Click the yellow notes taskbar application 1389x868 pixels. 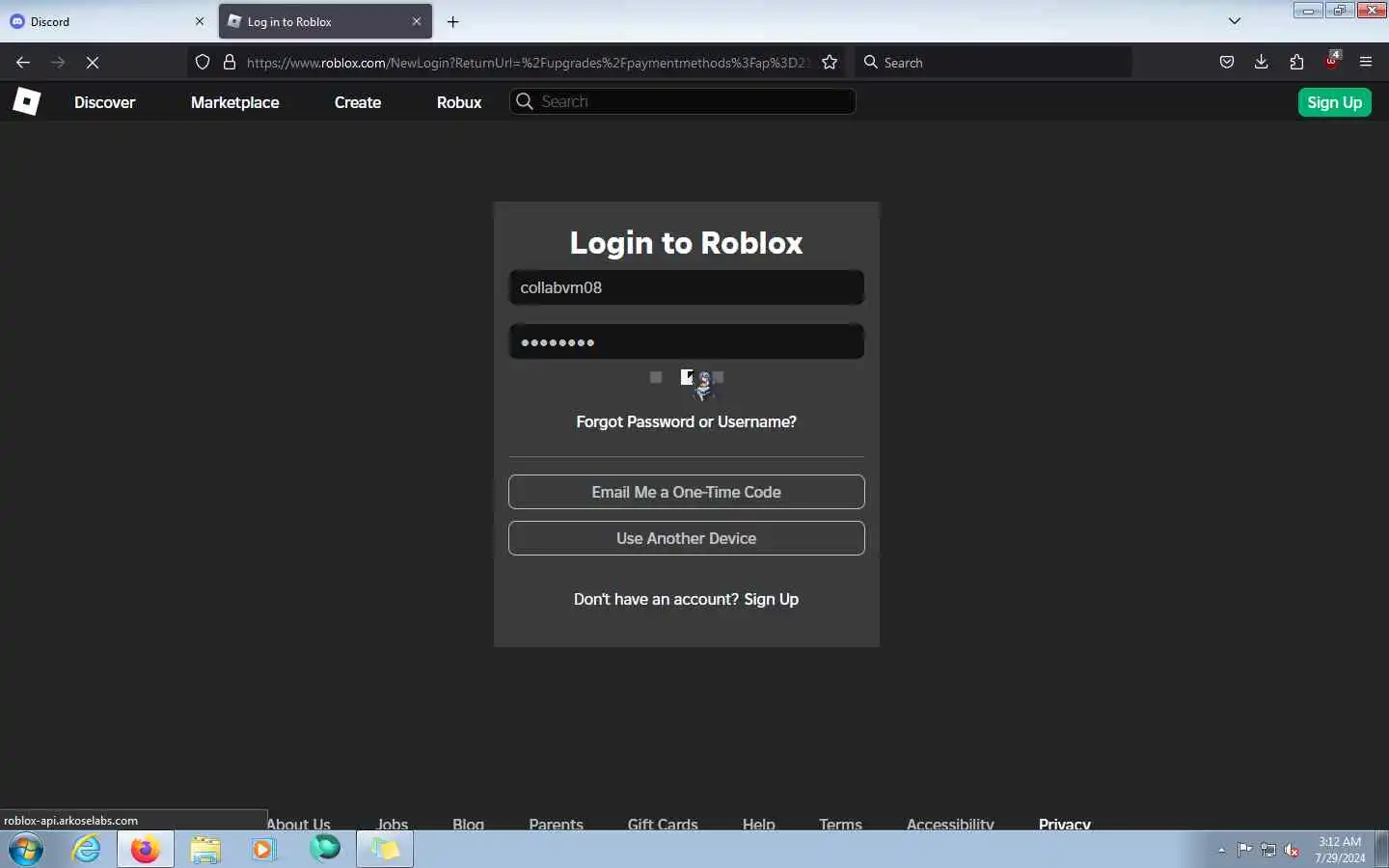(x=385, y=850)
